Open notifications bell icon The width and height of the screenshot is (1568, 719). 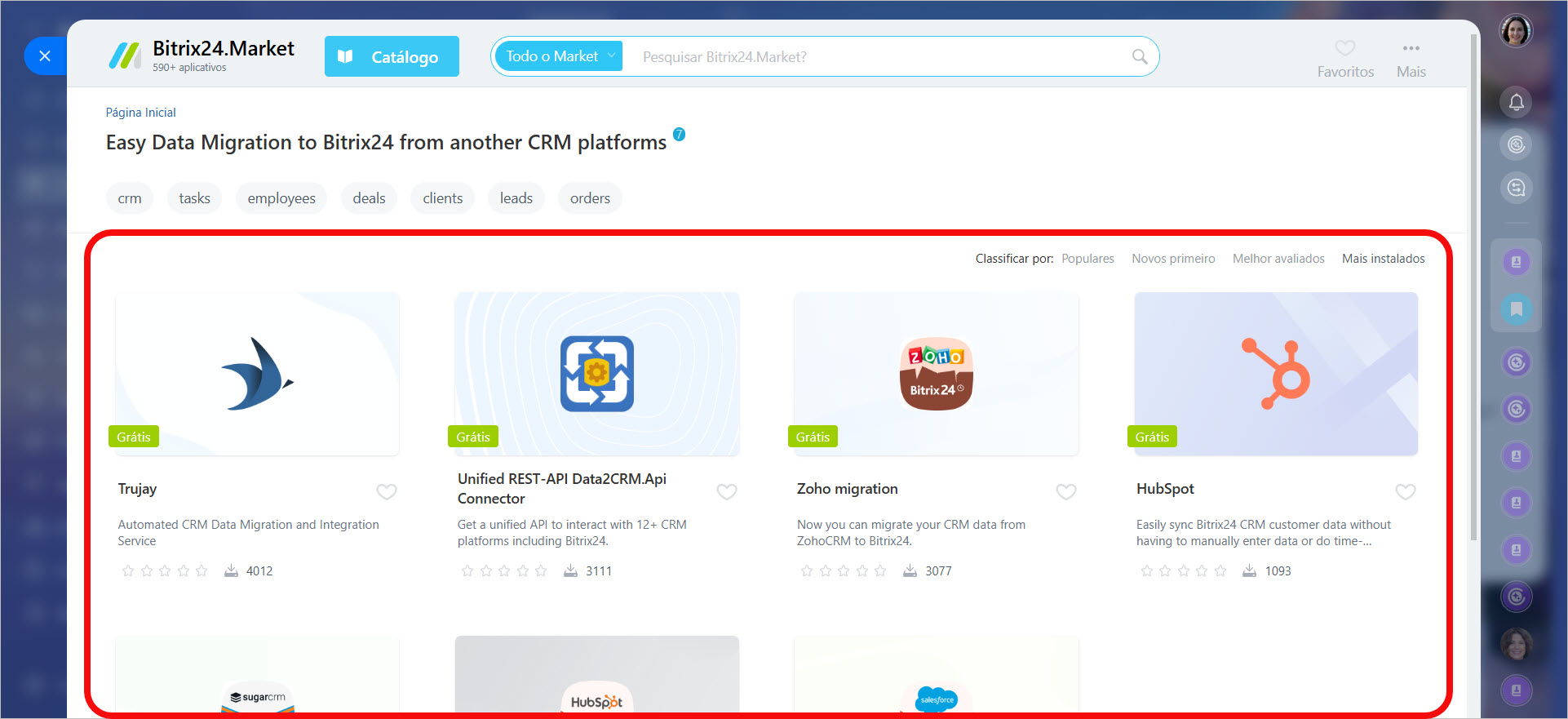point(1516,103)
